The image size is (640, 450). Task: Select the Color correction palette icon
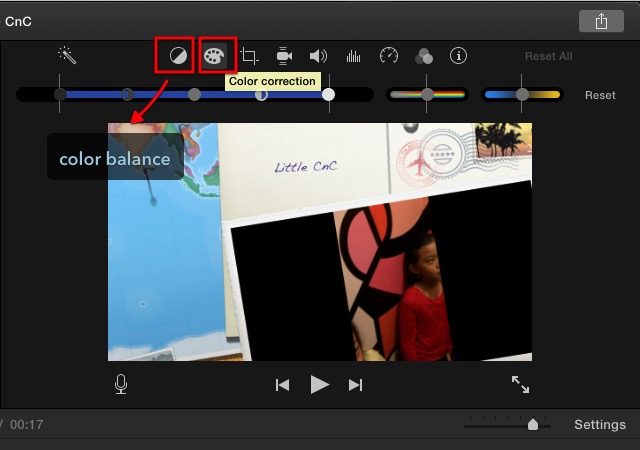click(x=213, y=56)
